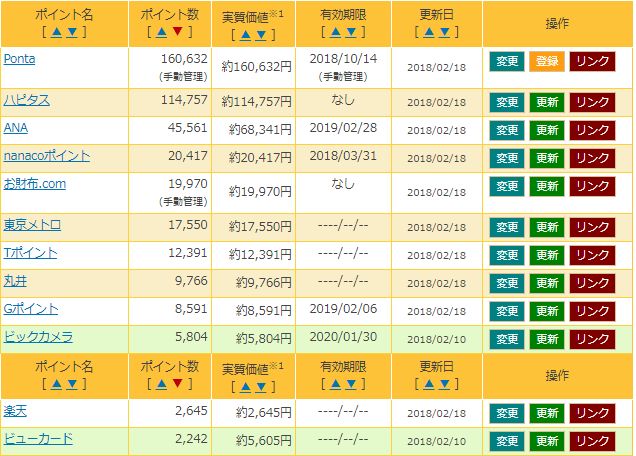The image size is (636, 456).
Task: Sort ポイント数 ascending in top header
Action: (x=161, y=32)
